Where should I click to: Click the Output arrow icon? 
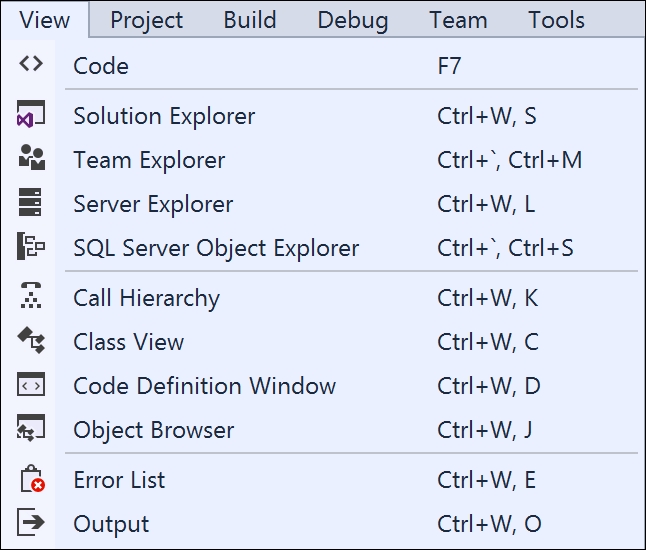tap(31, 522)
